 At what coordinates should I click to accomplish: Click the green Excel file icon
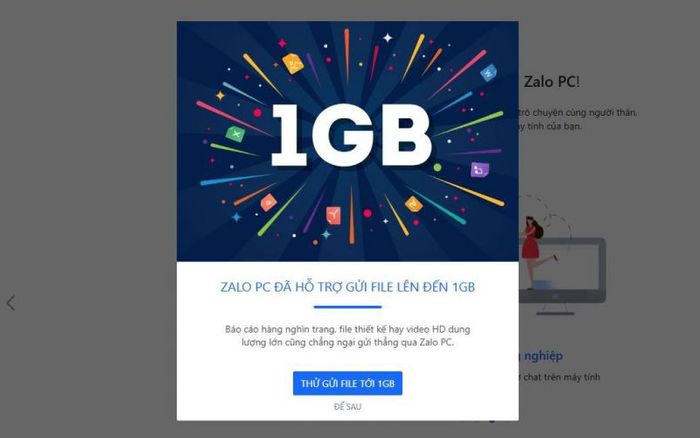[235, 133]
